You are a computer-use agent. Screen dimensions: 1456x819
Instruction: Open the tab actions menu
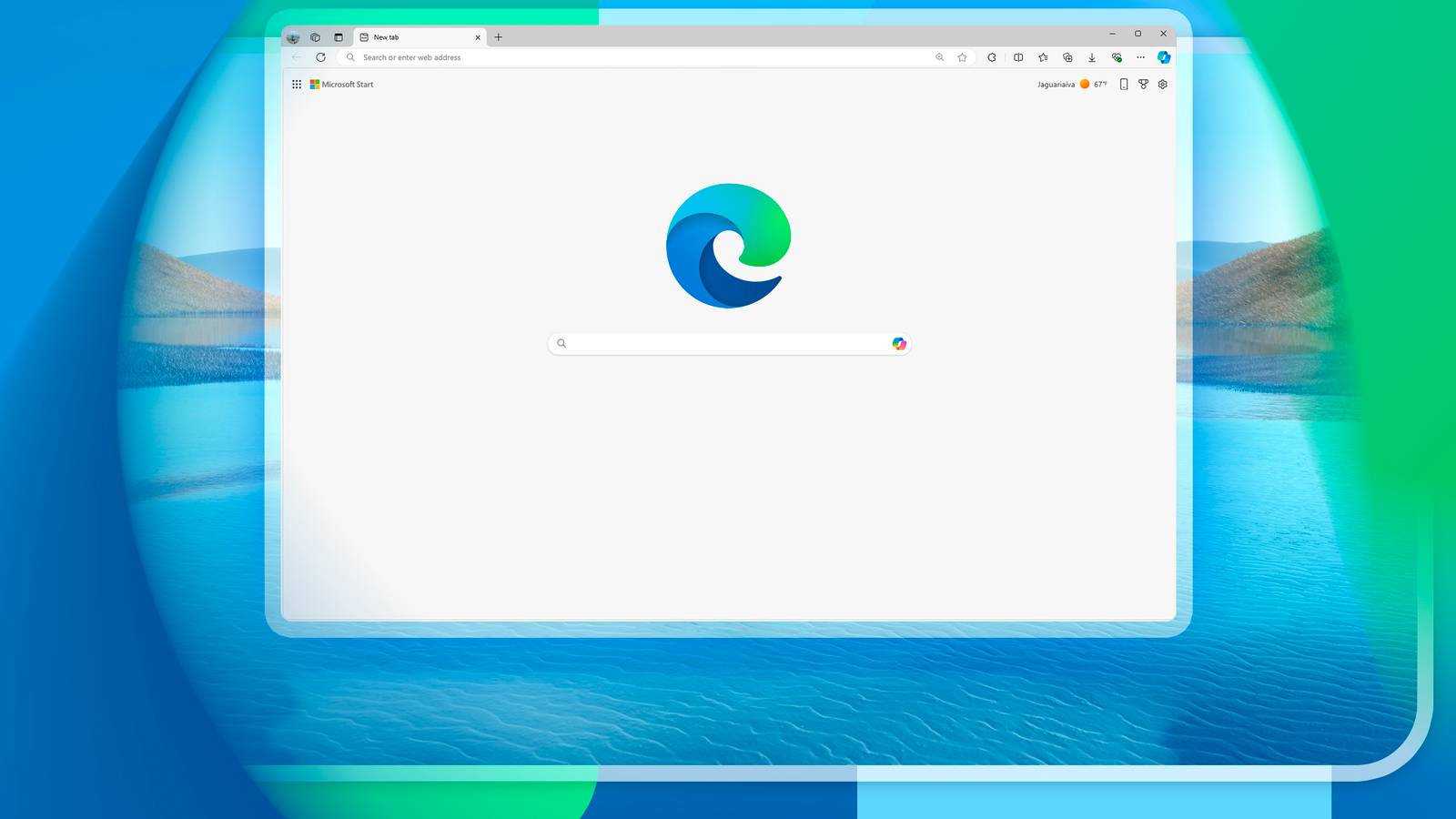(339, 37)
